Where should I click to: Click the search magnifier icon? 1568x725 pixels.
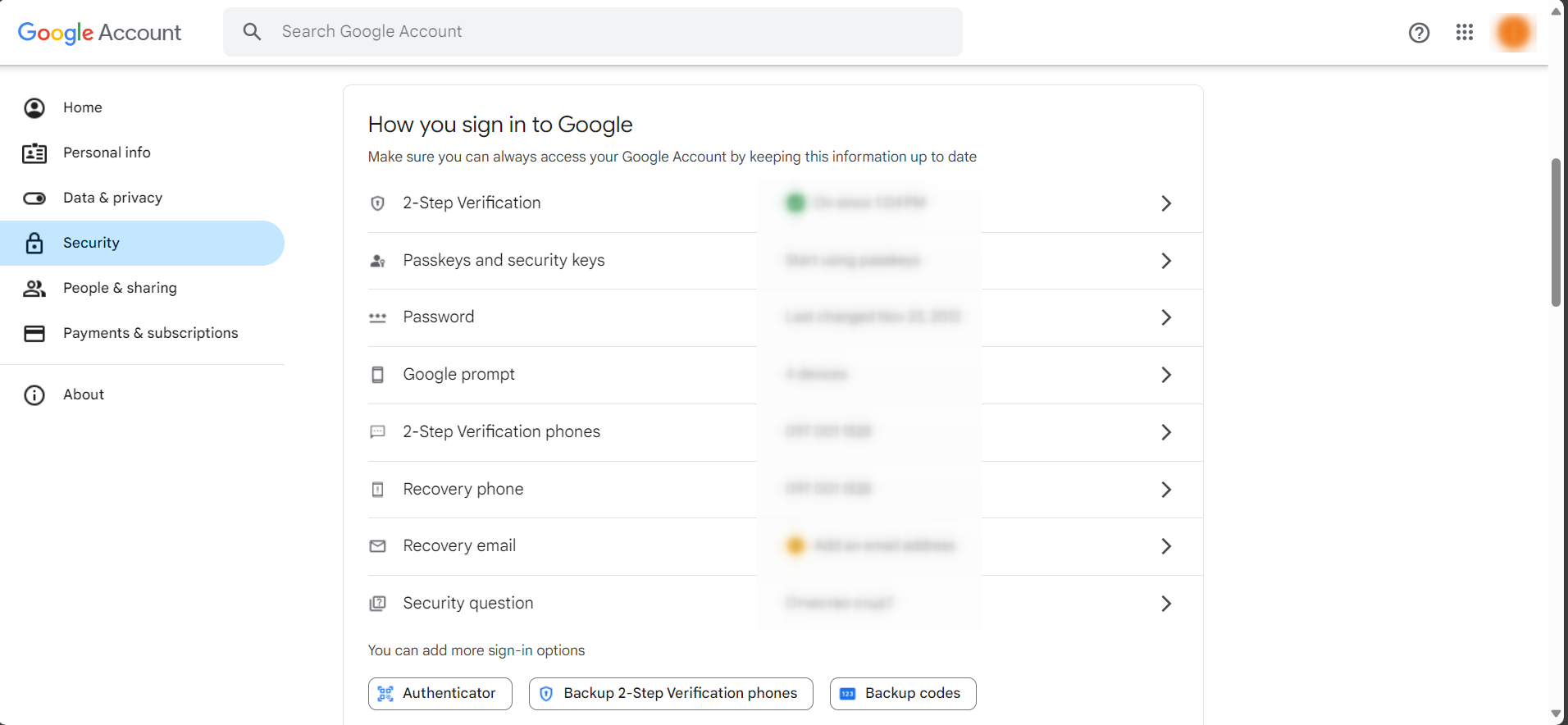[x=252, y=32]
